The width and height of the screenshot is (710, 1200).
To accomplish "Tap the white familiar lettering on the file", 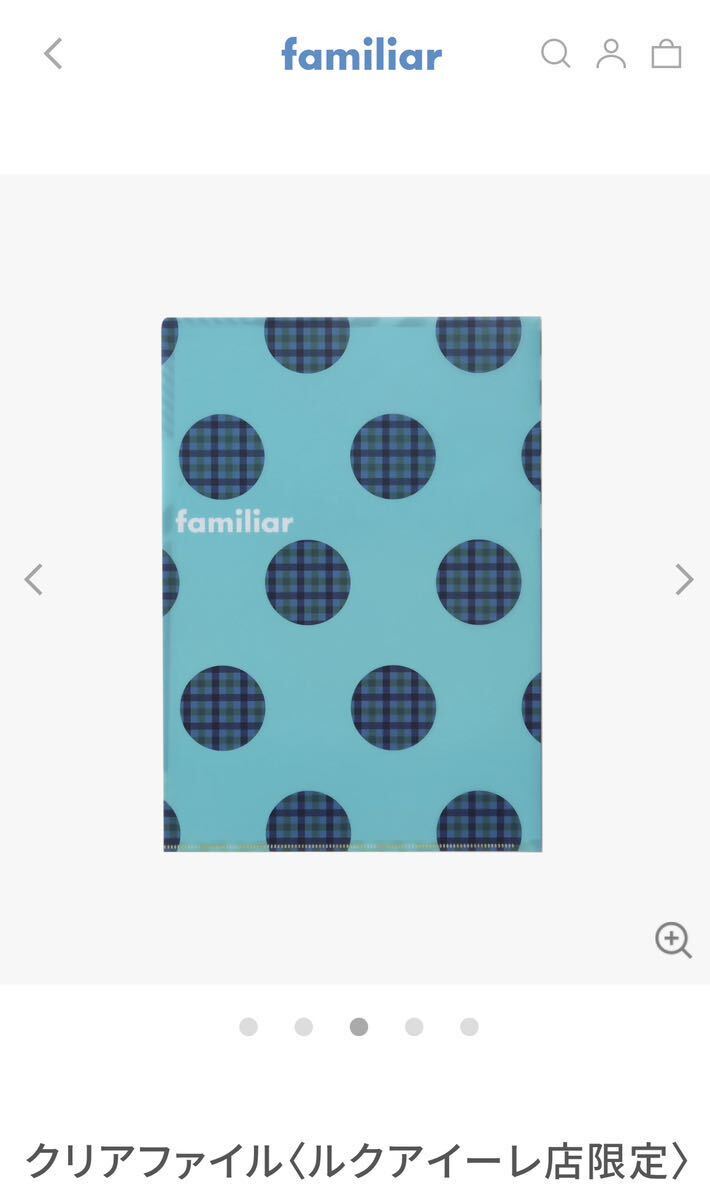I will pos(234,522).
